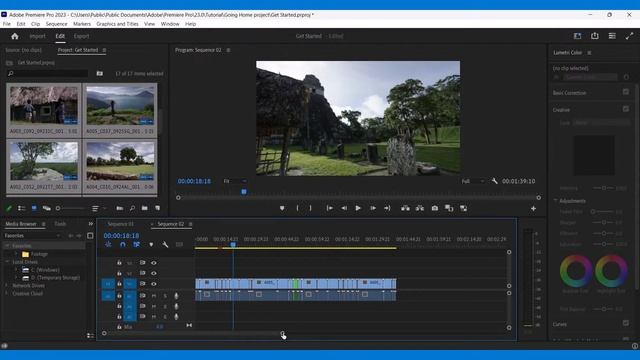Screen dimensions: 640x360
Task: Open the Fit zoom level dropdown
Action: 235,181
